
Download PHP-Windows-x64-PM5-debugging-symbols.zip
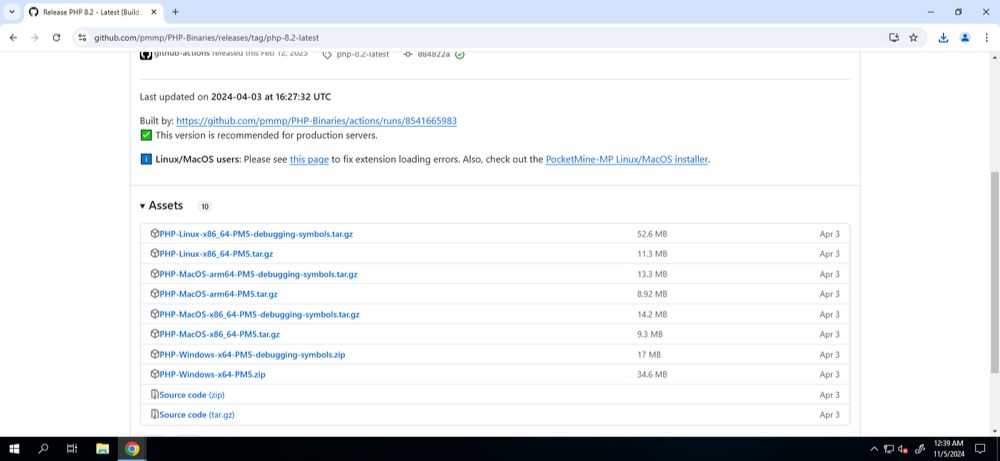point(252,355)
